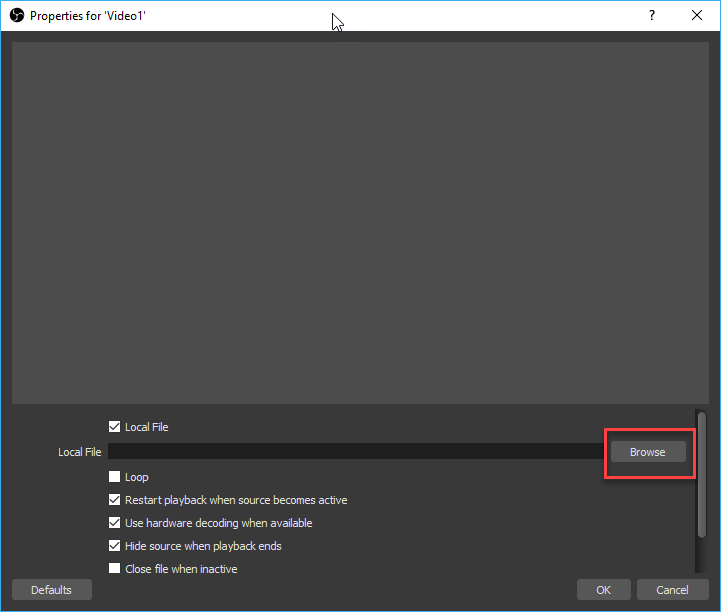721x612 pixels.
Task: Toggle Use hardware decoding when available
Action: click(x=114, y=523)
